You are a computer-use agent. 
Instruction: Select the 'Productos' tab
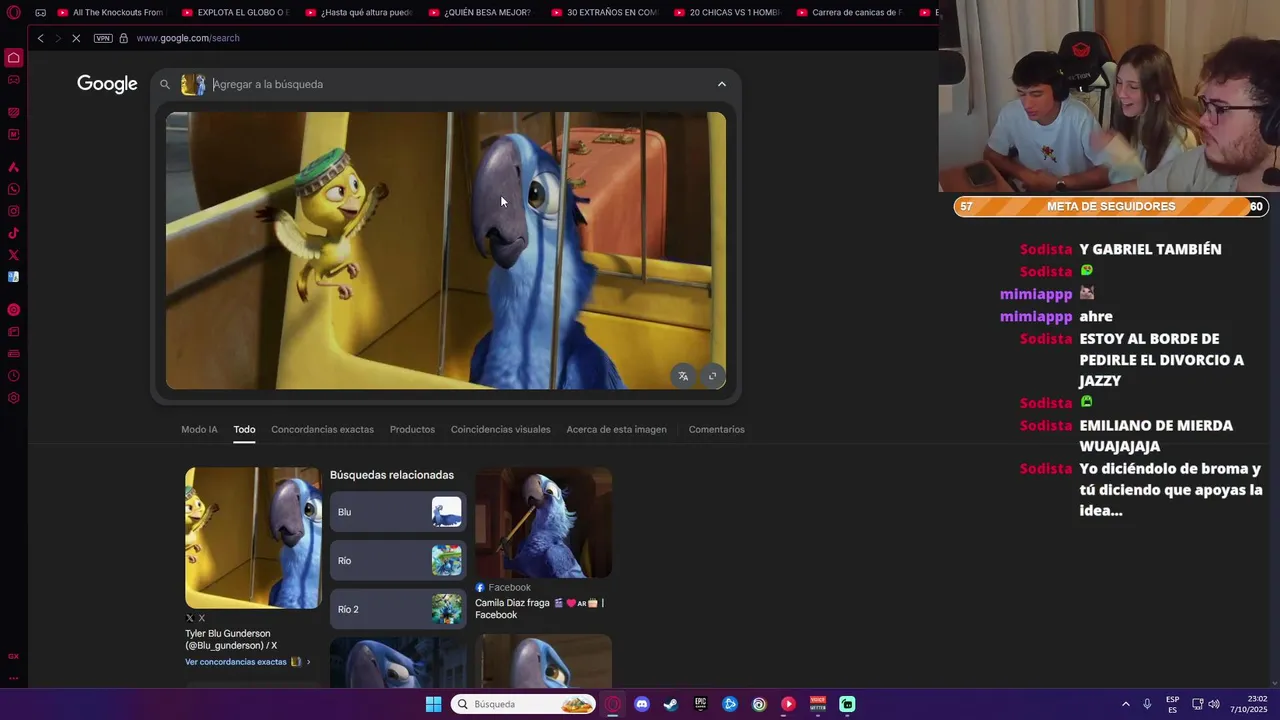(x=412, y=429)
